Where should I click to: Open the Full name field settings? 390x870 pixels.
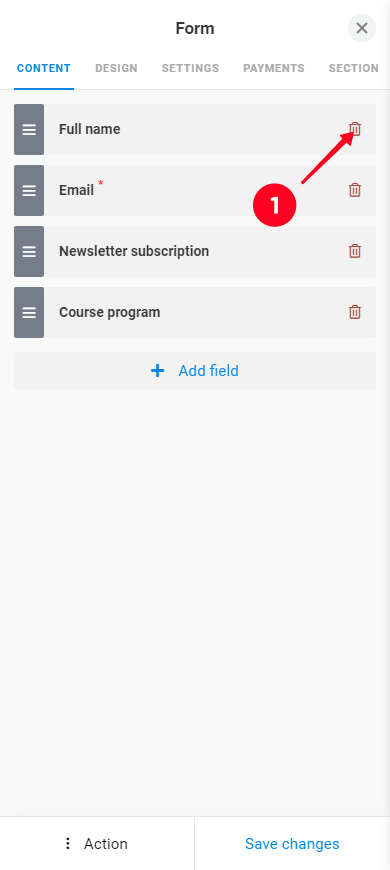[195, 129]
